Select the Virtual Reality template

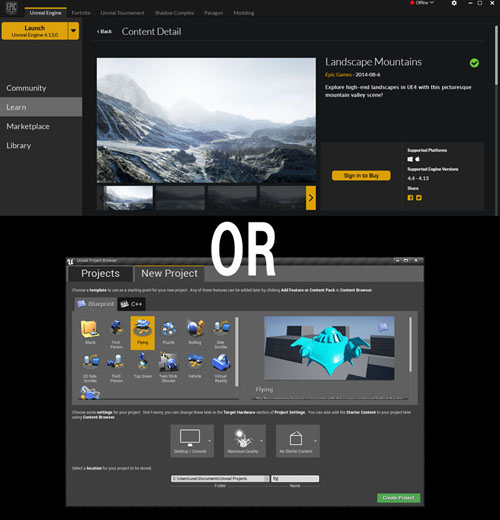221,368
